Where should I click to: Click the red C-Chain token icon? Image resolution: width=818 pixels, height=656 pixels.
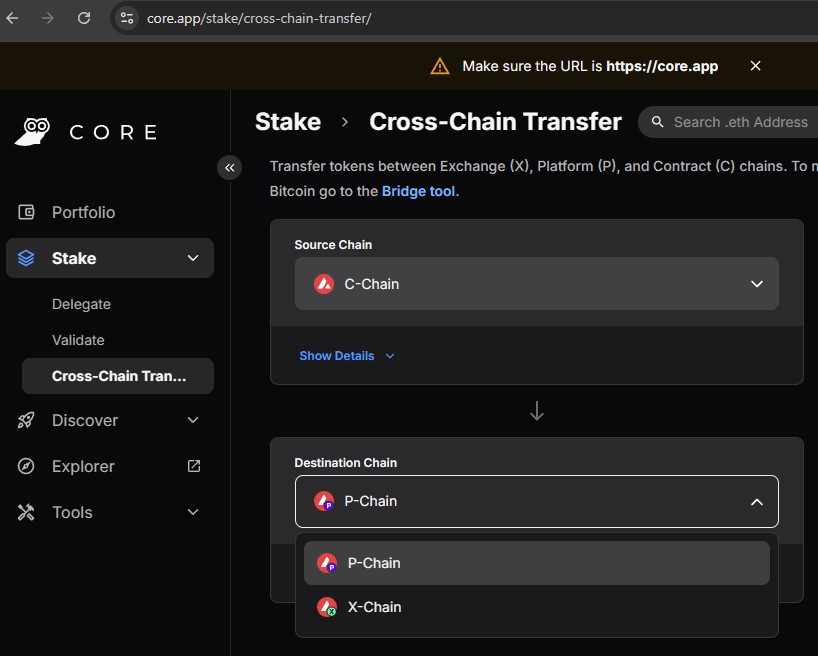322,283
